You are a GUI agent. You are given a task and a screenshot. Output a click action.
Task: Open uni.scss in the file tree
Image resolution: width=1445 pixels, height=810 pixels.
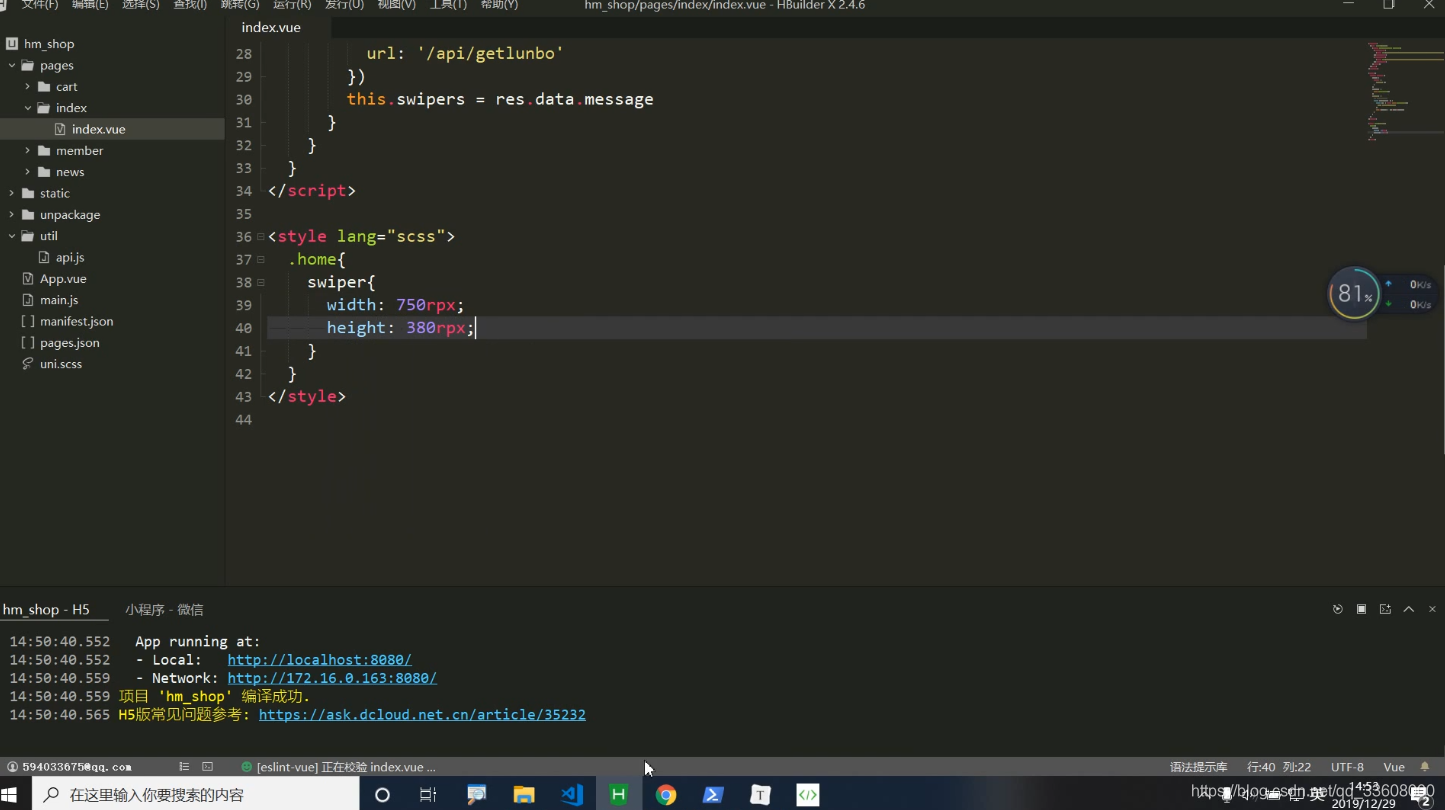(60, 364)
